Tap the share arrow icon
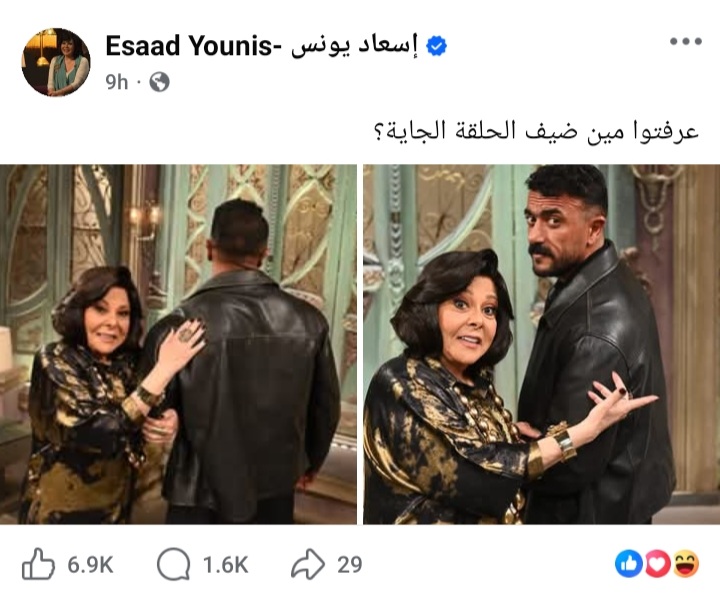Viewport: 720px width, 593px height. (308, 564)
